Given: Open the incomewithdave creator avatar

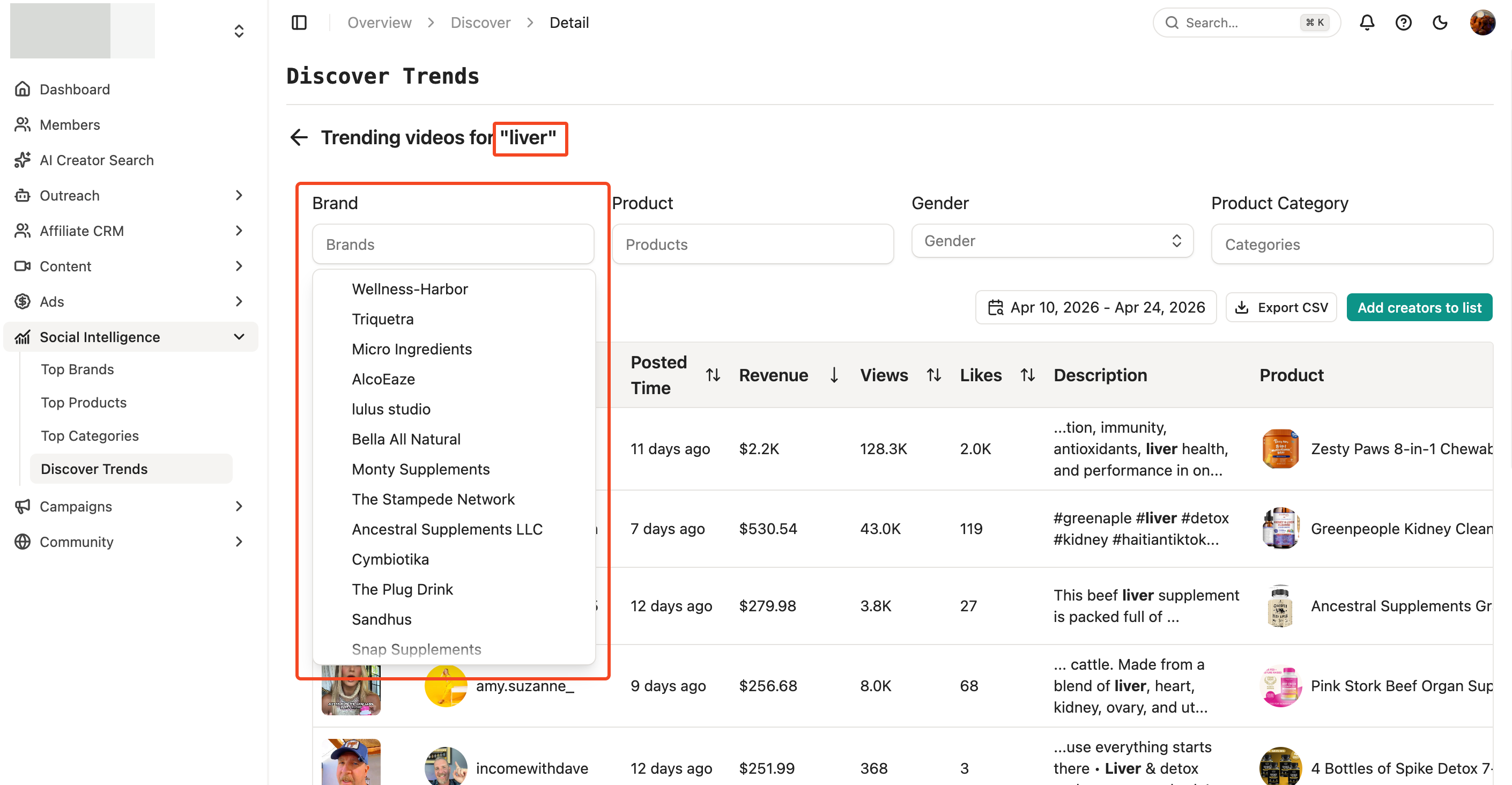Looking at the screenshot, I should [446, 766].
